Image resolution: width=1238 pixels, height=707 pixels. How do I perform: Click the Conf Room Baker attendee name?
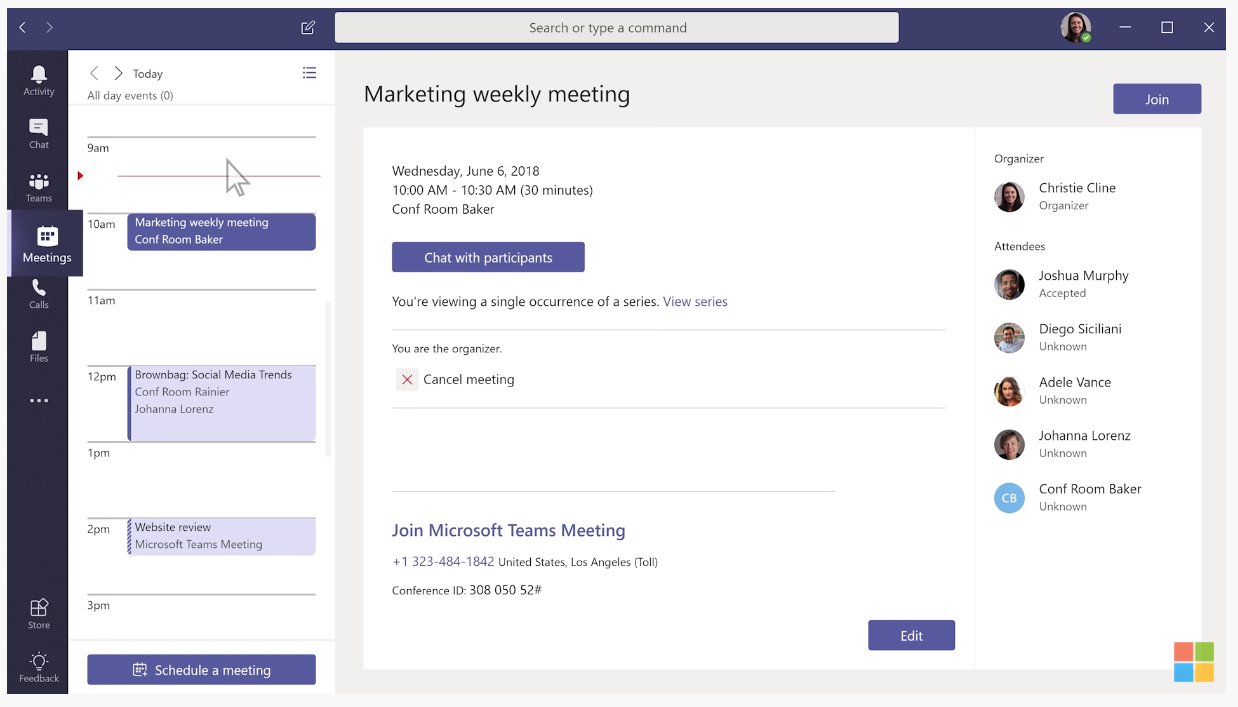pyautogui.click(x=1090, y=489)
